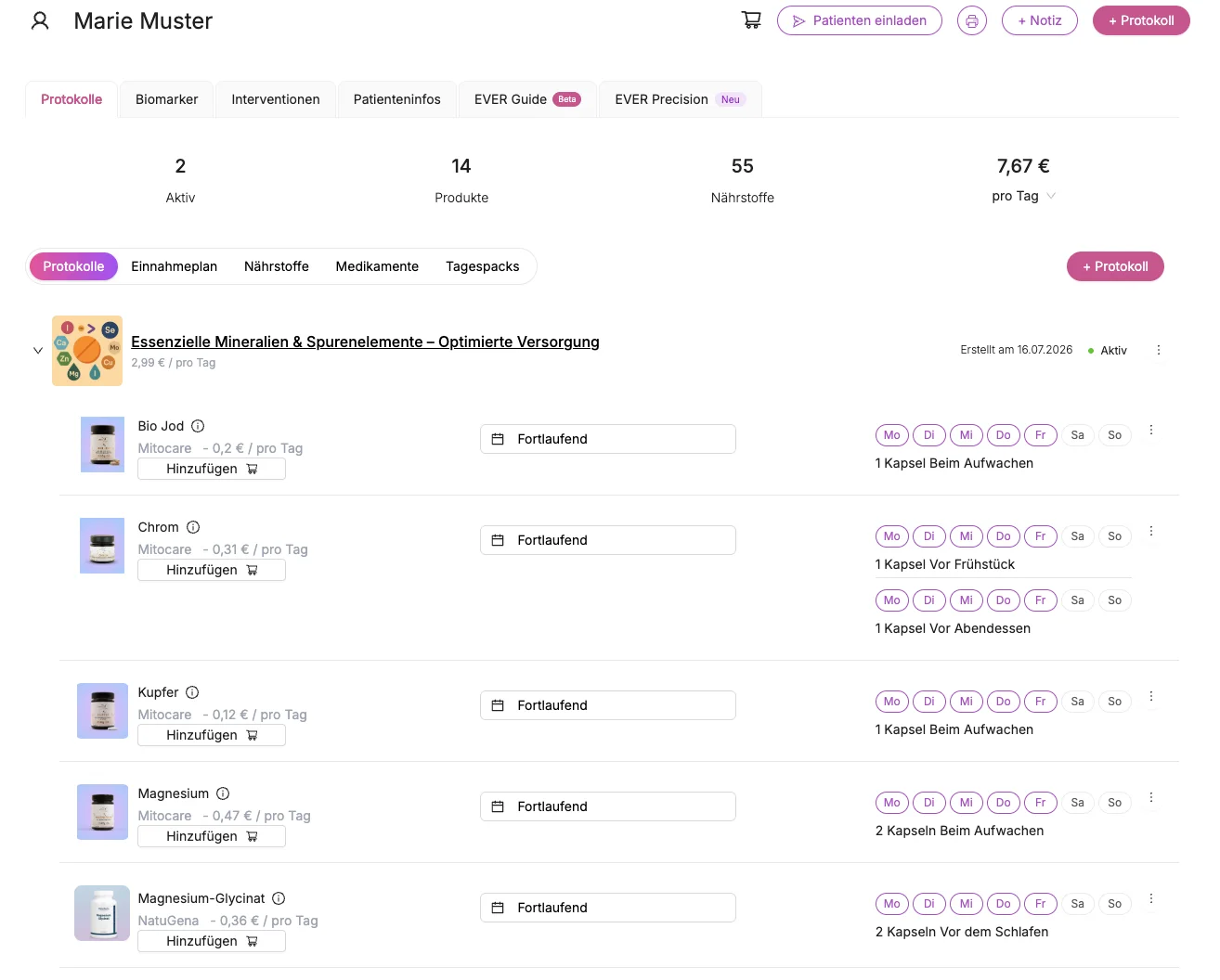Viewport: 1220px width, 980px height.
Task: Toggle Mo day pill for Bio Jod
Action: pyautogui.click(x=892, y=435)
